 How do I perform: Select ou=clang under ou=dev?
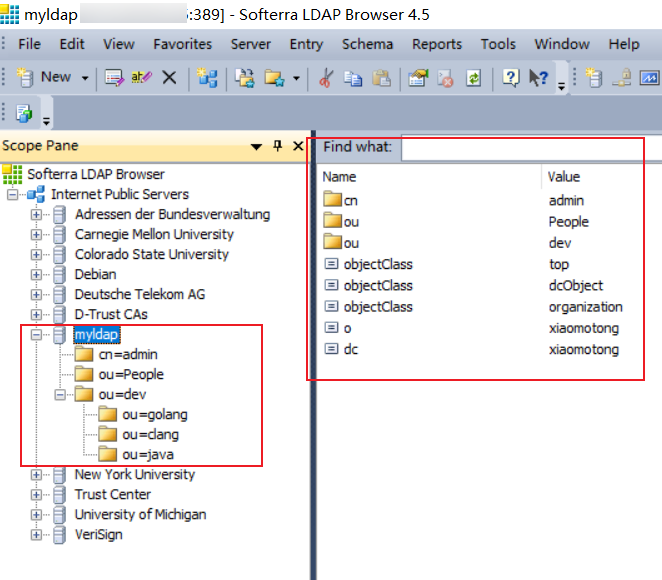click(x=150, y=435)
